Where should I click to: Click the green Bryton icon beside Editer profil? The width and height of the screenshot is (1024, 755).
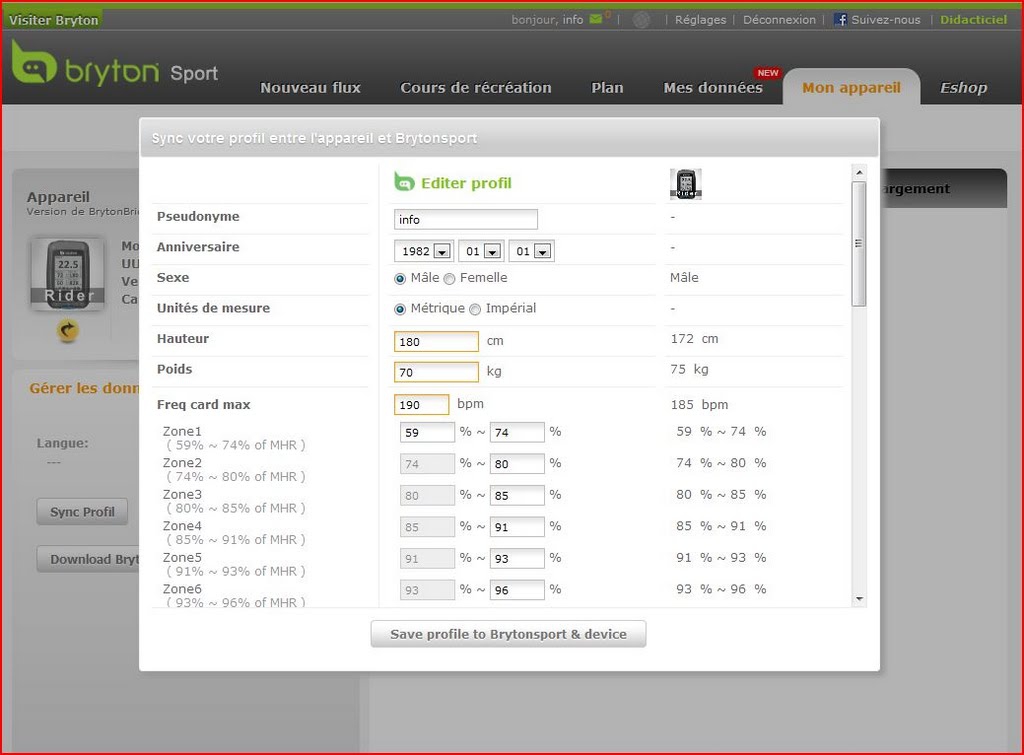coord(404,182)
